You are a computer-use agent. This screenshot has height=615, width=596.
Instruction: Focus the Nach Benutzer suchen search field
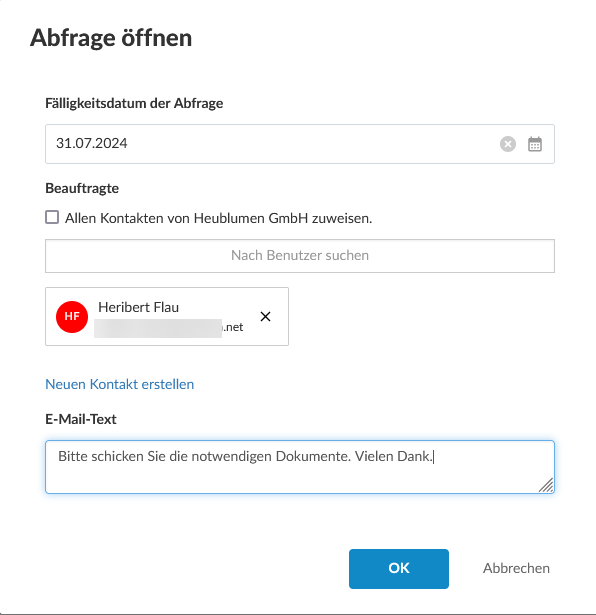[300, 256]
